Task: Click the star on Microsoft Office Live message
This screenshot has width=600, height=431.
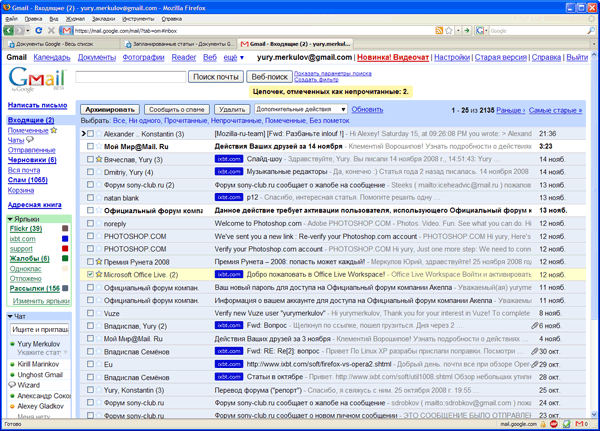Action: coord(99,274)
